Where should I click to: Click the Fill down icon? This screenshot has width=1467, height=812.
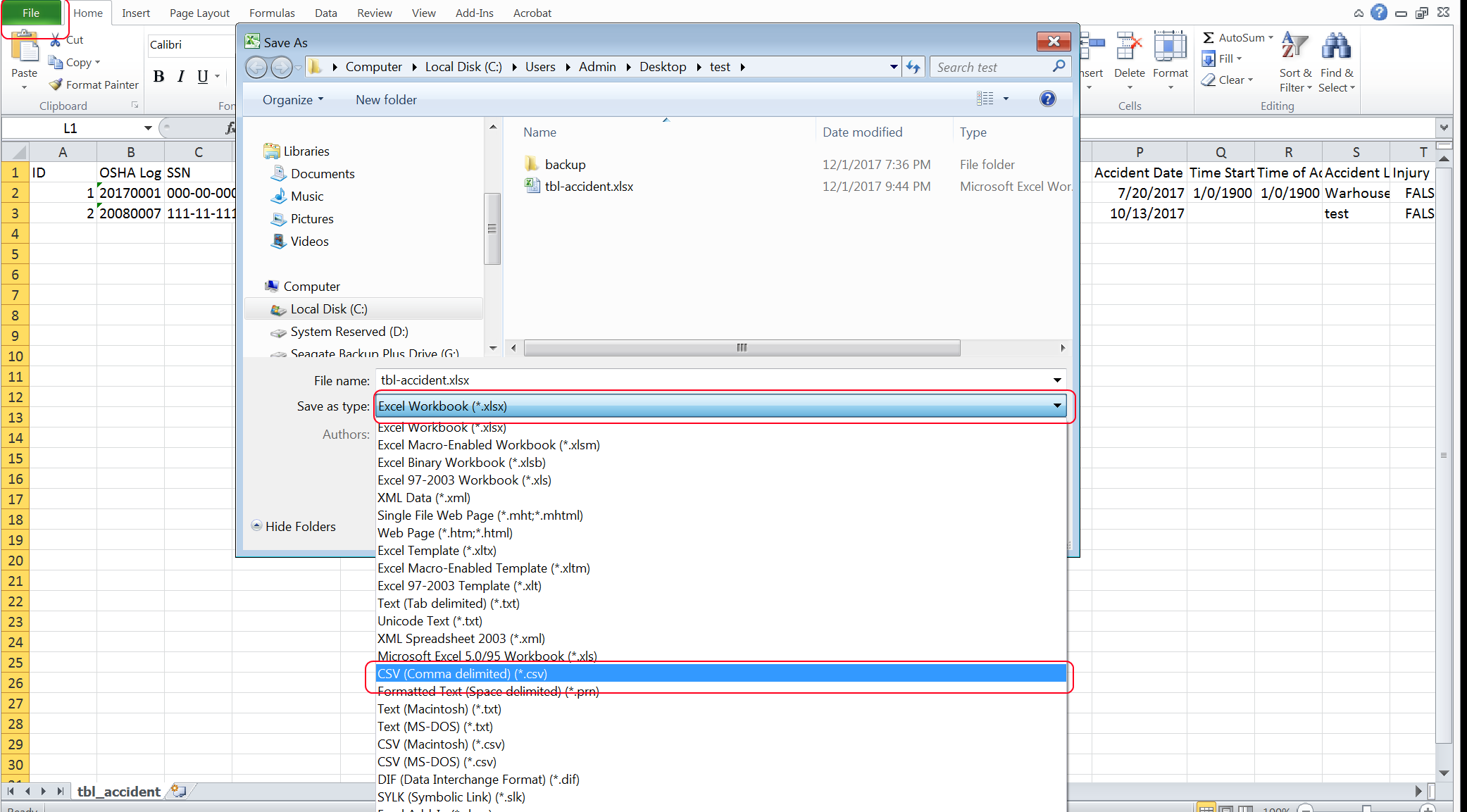(x=1209, y=58)
